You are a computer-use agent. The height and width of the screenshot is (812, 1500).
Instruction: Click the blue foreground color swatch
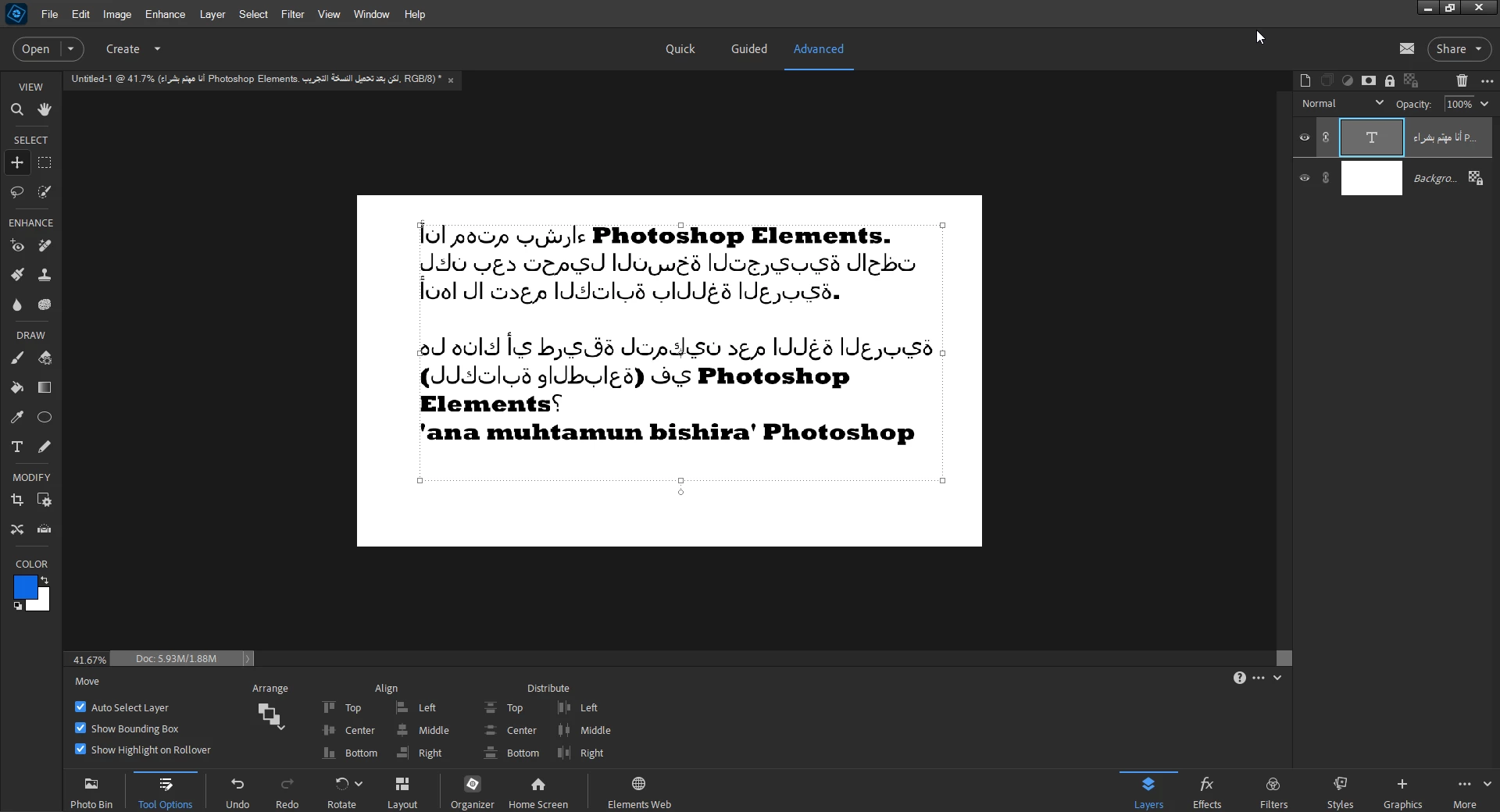point(24,586)
